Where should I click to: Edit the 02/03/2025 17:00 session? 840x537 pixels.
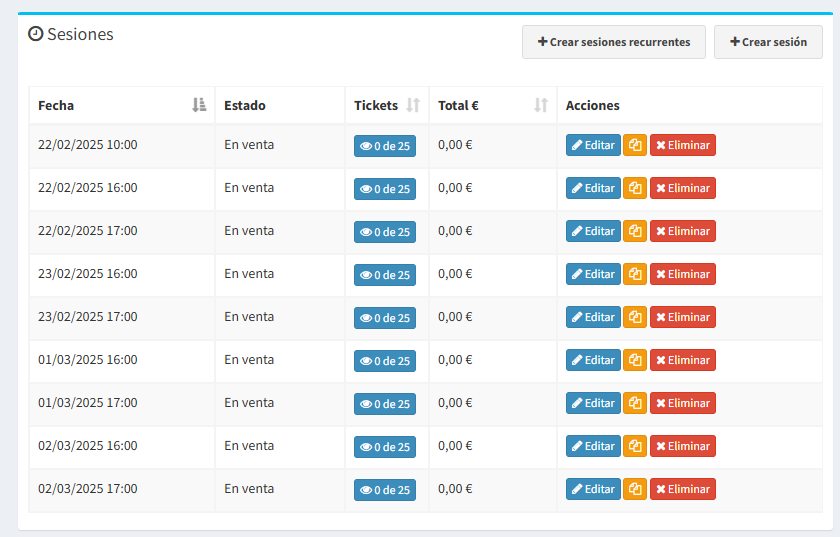click(x=593, y=489)
